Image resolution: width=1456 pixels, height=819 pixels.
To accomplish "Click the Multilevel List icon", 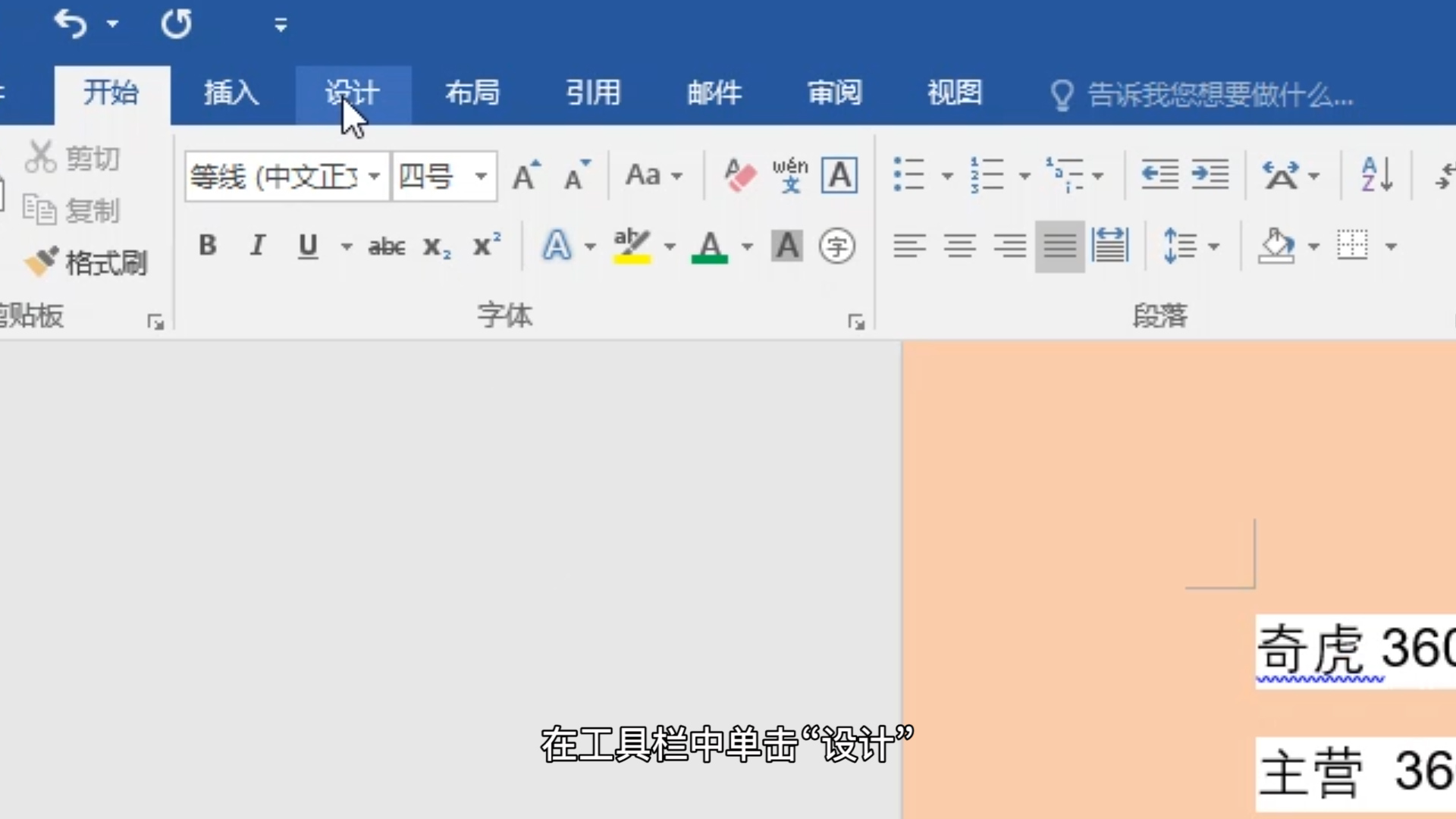I will click(x=1065, y=175).
